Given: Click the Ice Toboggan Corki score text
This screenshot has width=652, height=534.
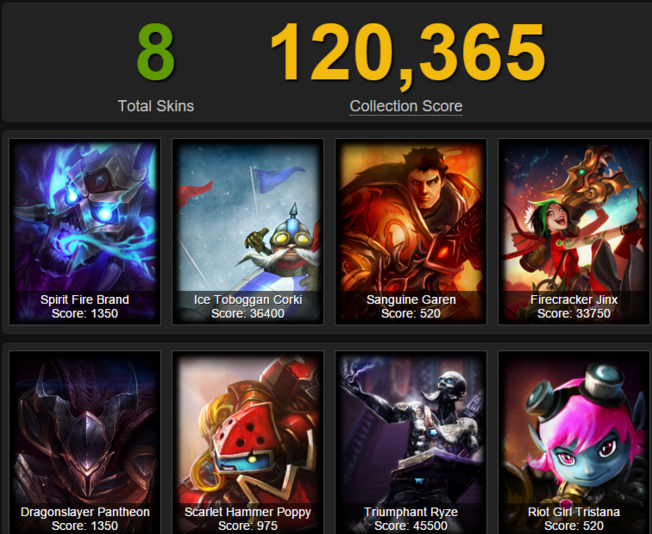Looking at the screenshot, I should pos(248,314).
